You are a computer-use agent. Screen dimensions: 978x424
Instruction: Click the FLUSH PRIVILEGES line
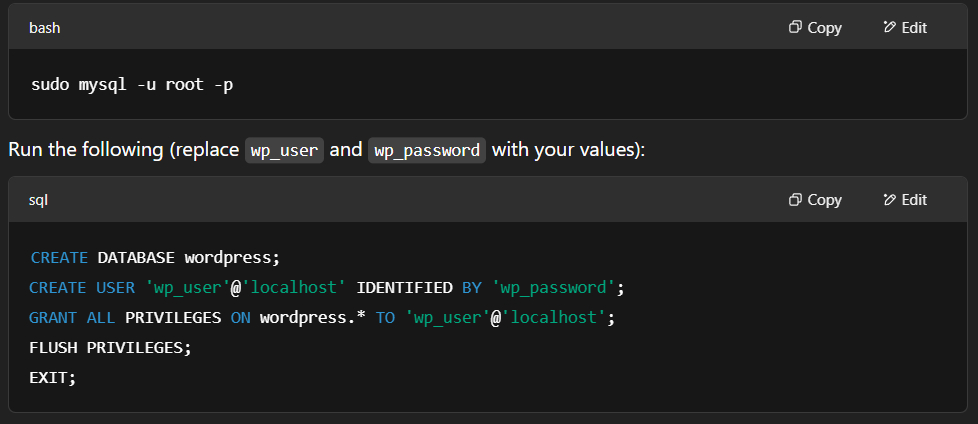(x=110, y=347)
